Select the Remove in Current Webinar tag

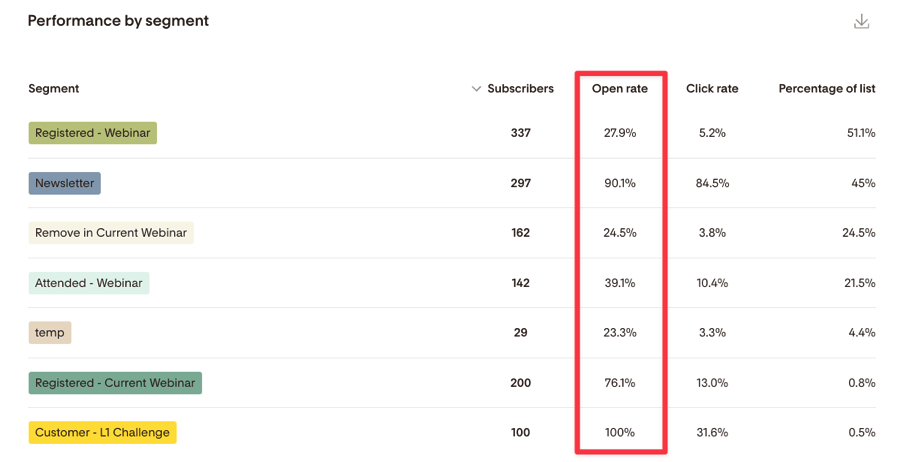coord(111,232)
